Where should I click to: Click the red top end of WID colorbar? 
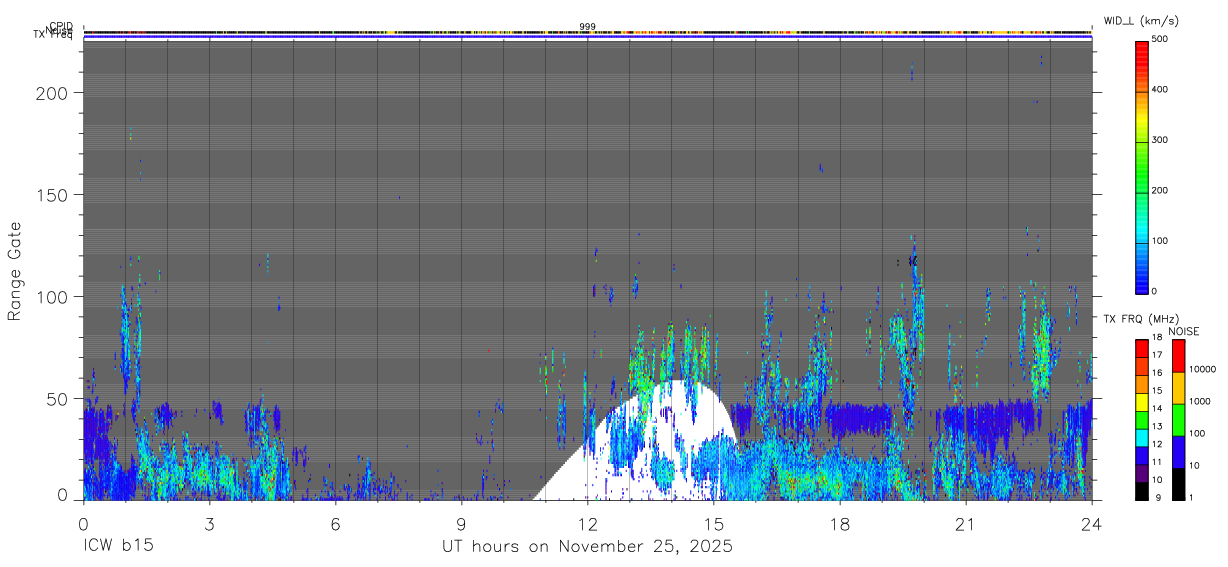(1142, 48)
